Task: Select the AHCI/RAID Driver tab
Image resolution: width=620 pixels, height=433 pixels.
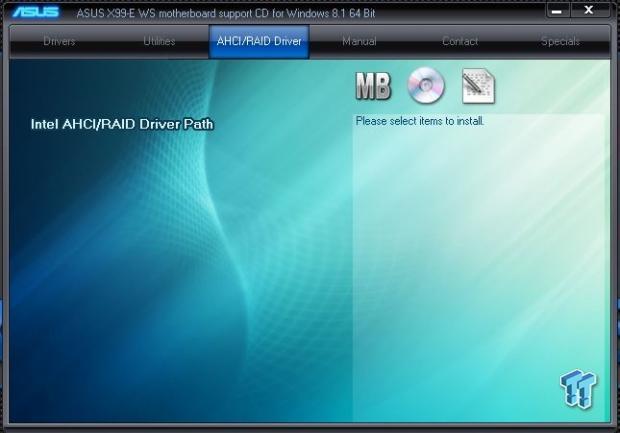Action: coord(259,42)
